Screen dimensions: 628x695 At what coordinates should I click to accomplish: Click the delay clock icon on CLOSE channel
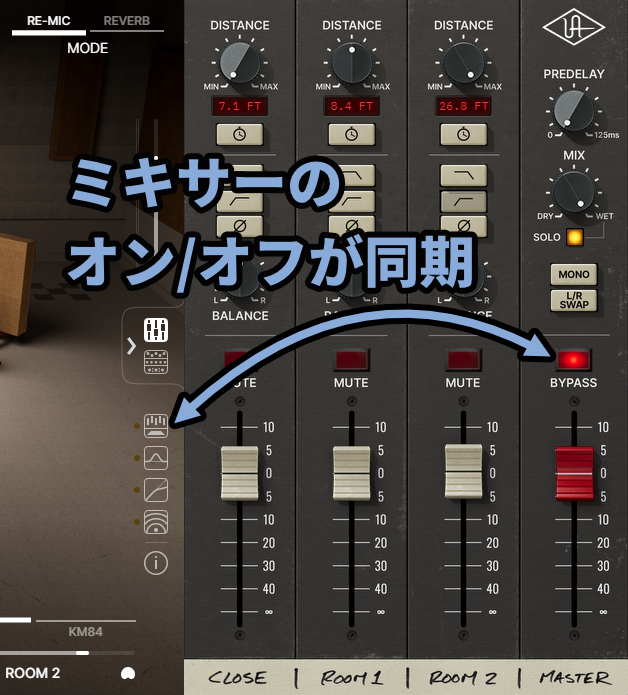[239, 133]
